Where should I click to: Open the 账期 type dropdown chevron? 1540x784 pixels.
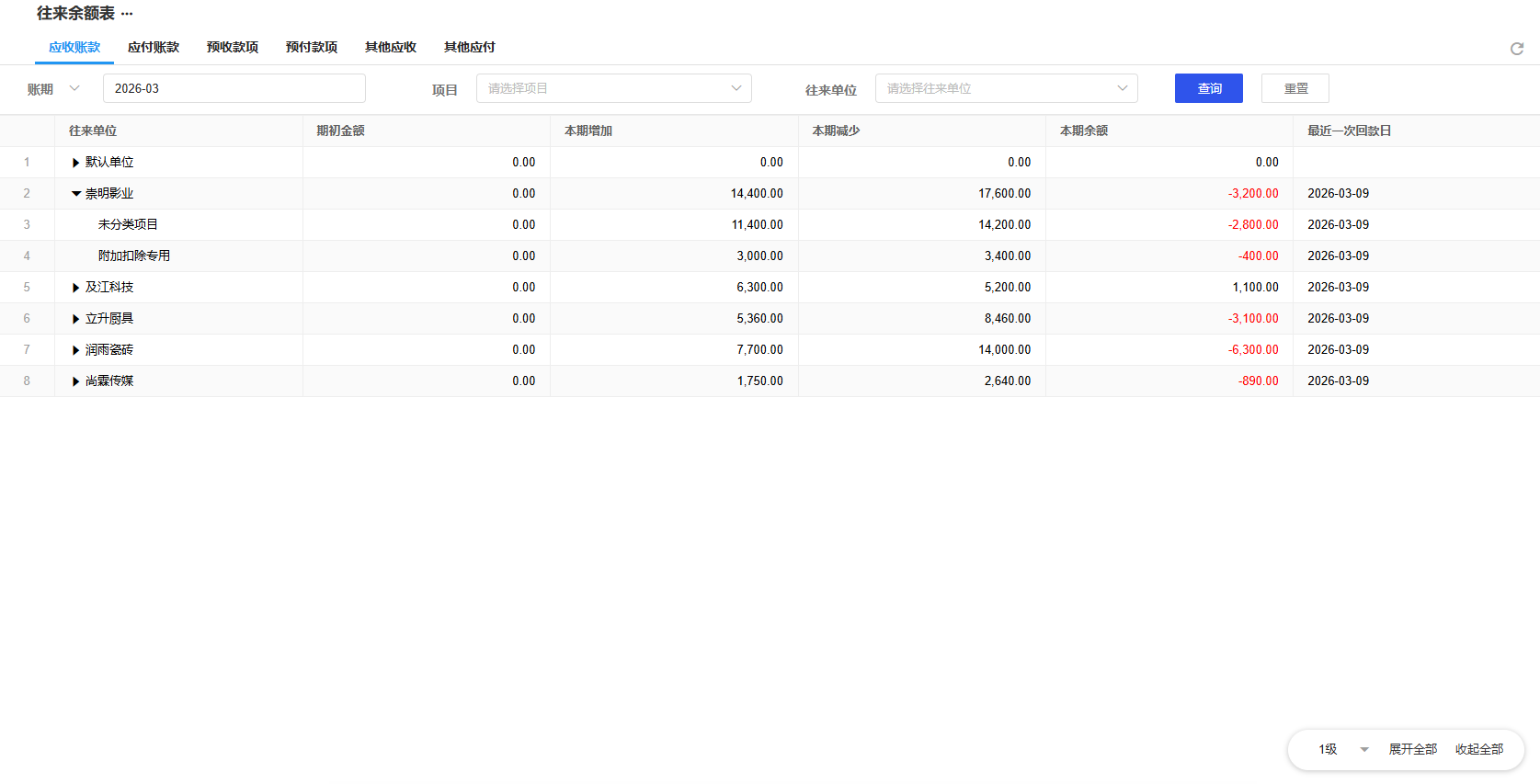point(74,88)
